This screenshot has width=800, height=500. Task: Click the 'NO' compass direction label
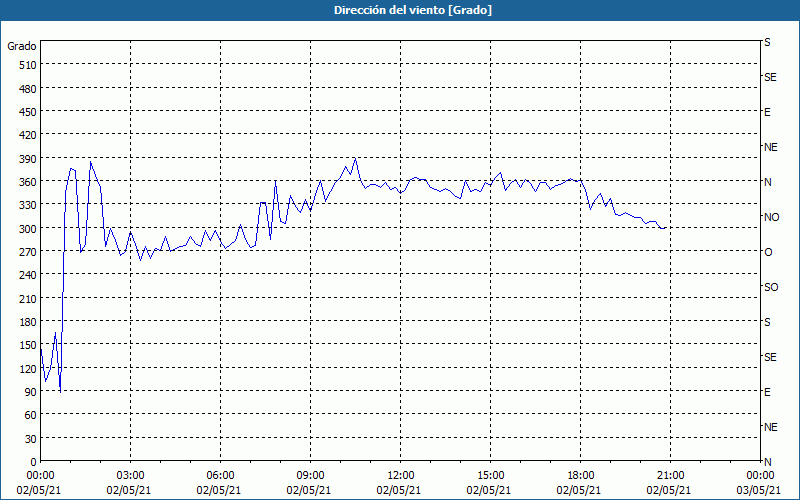[x=771, y=217]
